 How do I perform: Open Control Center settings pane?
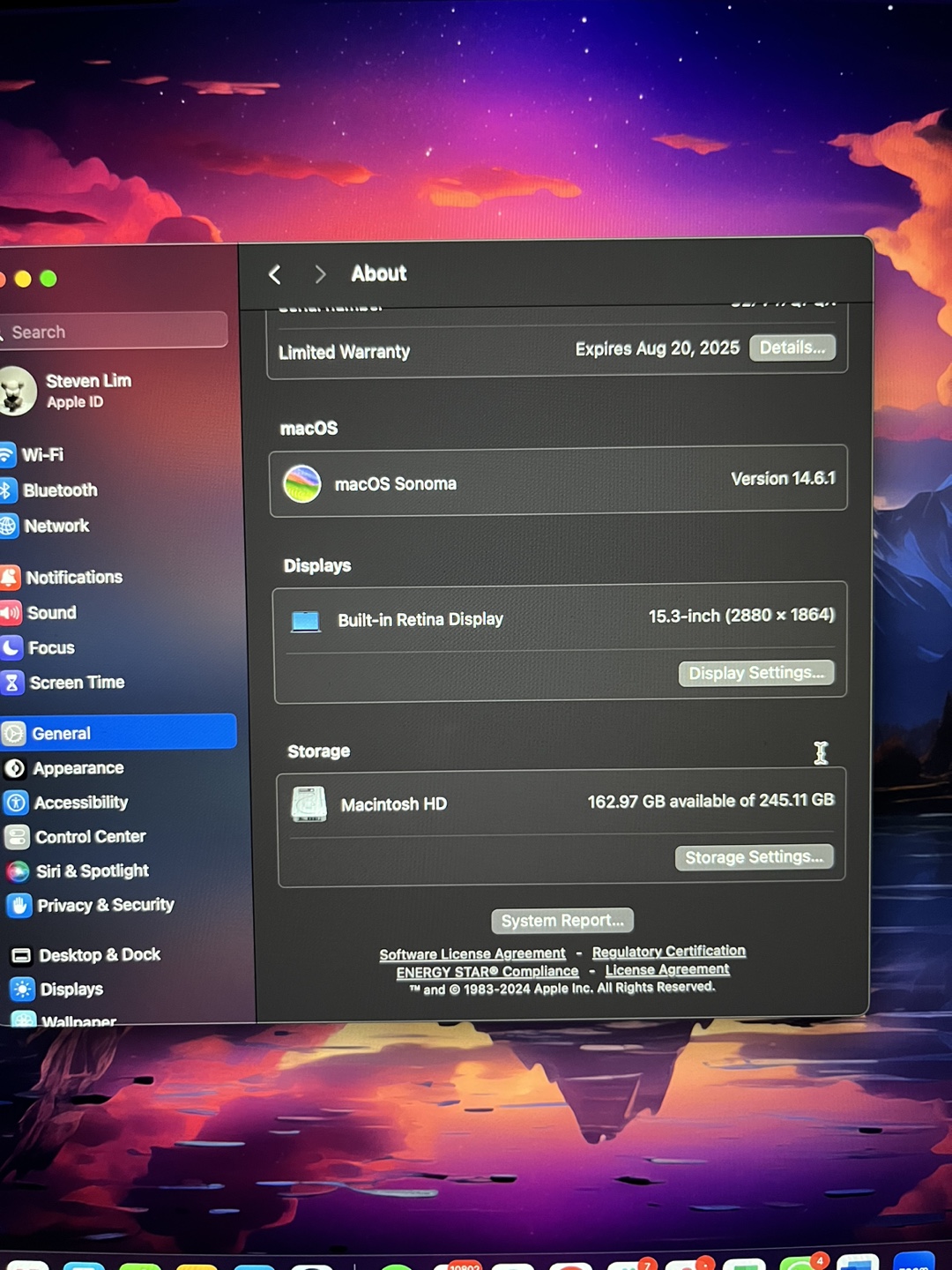76,837
